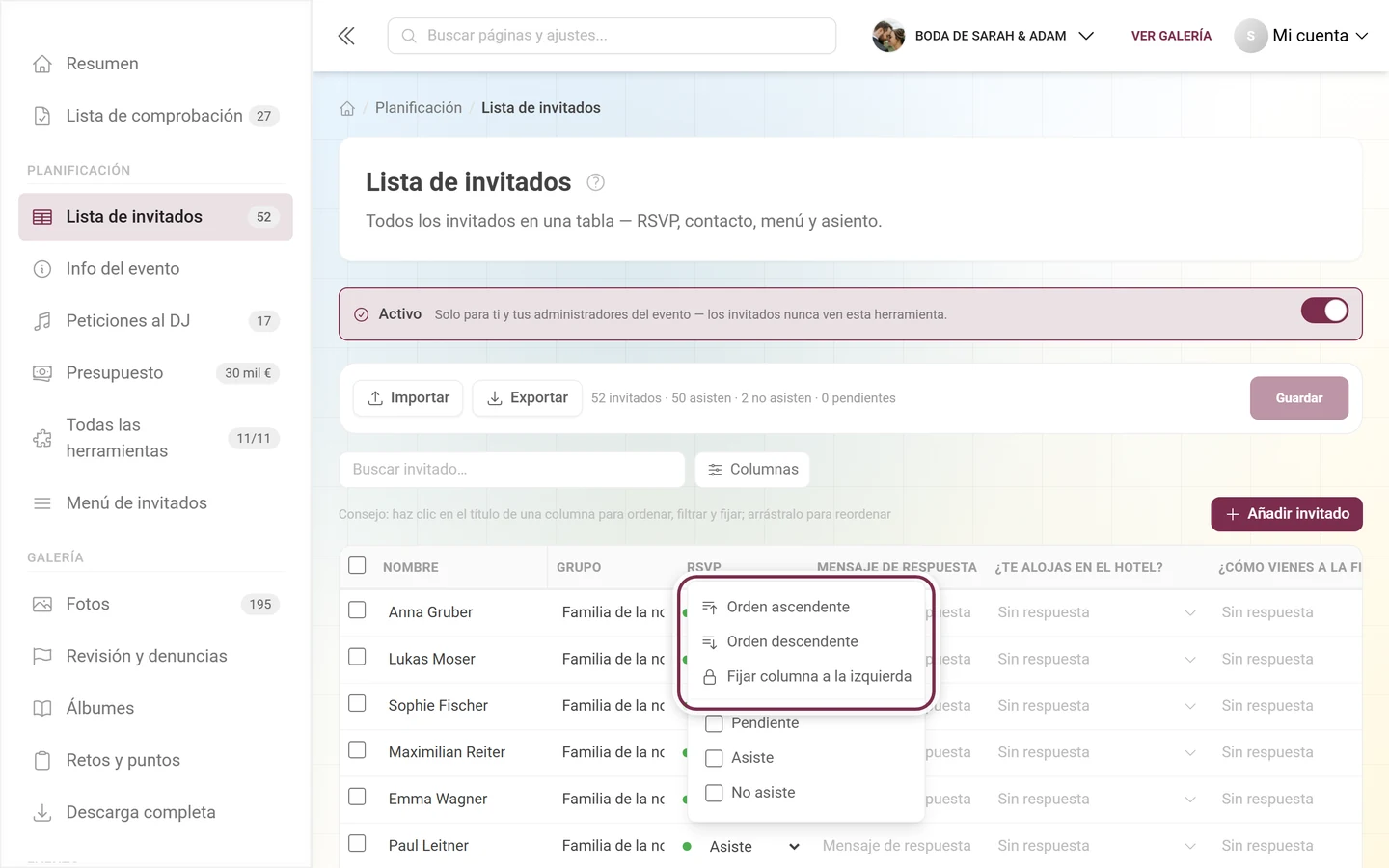
Task: Click the Menú de invitados lines icon
Action: pyautogui.click(x=42, y=503)
